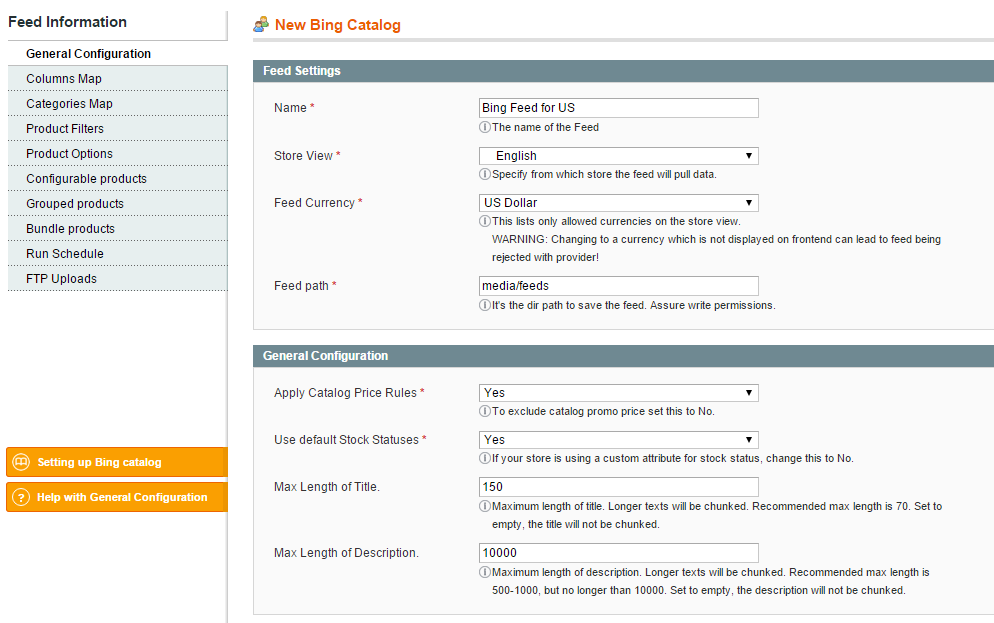This screenshot has height=623, width=994.
Task: Click the Feed Settings section header
Action: [623, 71]
